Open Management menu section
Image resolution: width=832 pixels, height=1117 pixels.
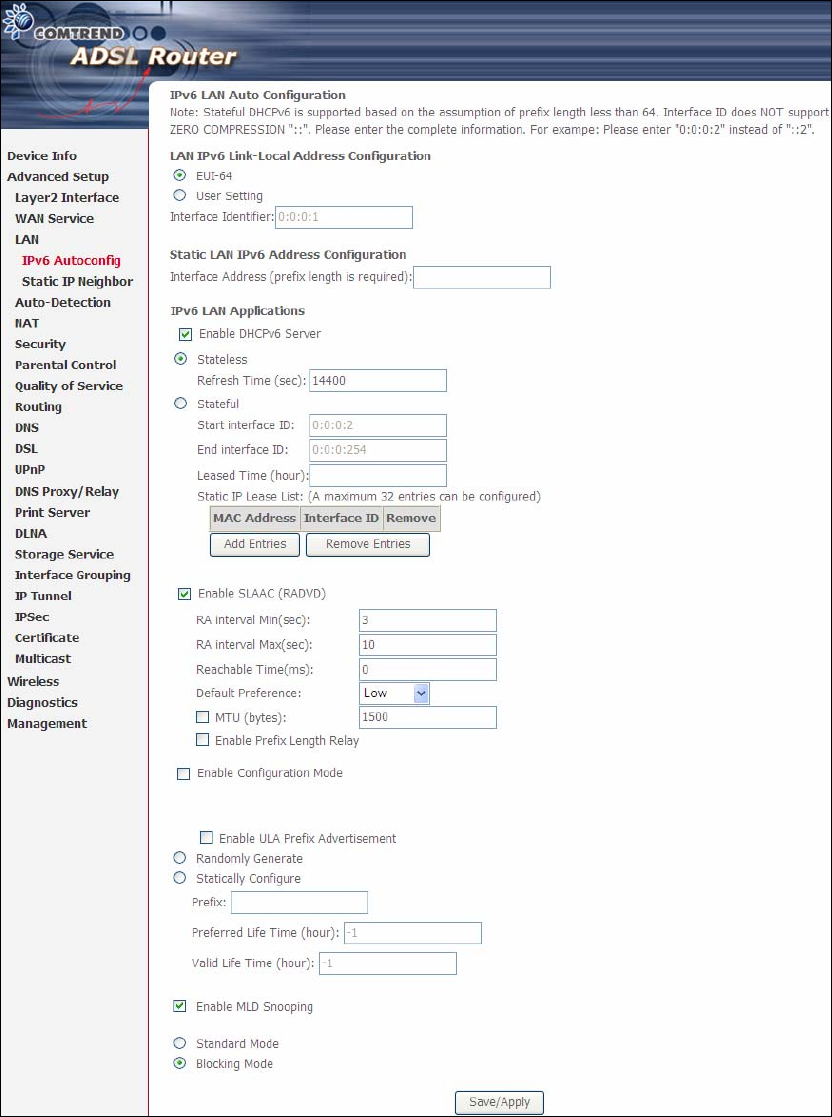click(47, 724)
